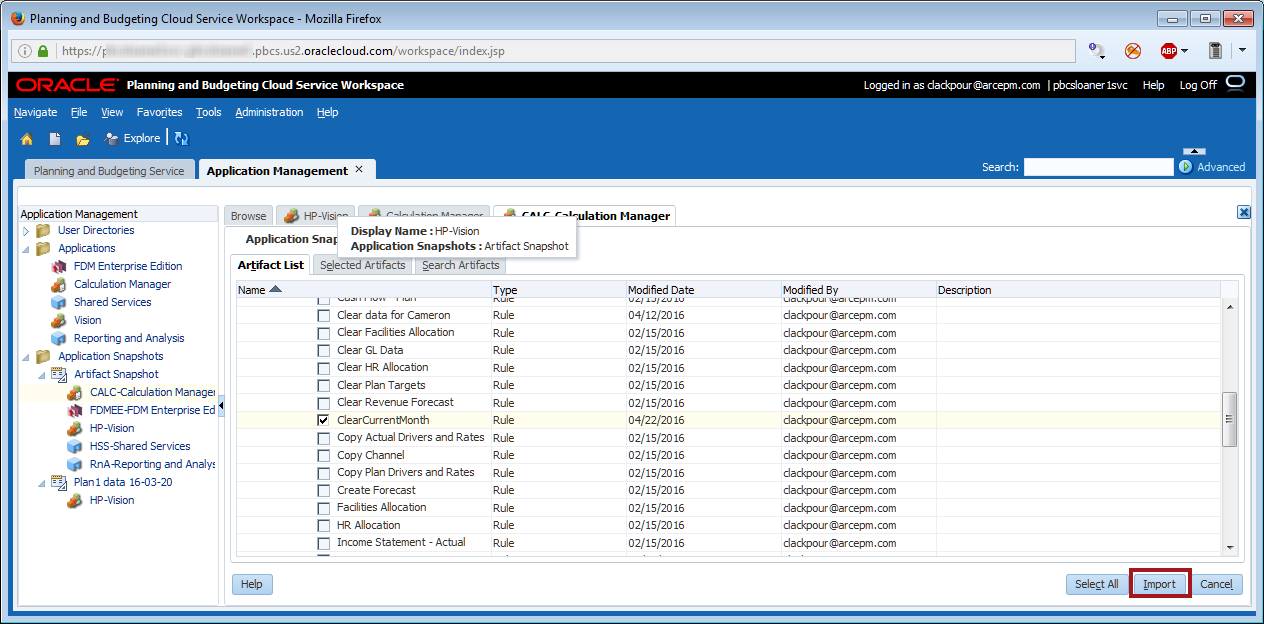Collapse the Application Snapshots tree node
Viewport: 1264px width, 624px height.
coord(26,356)
